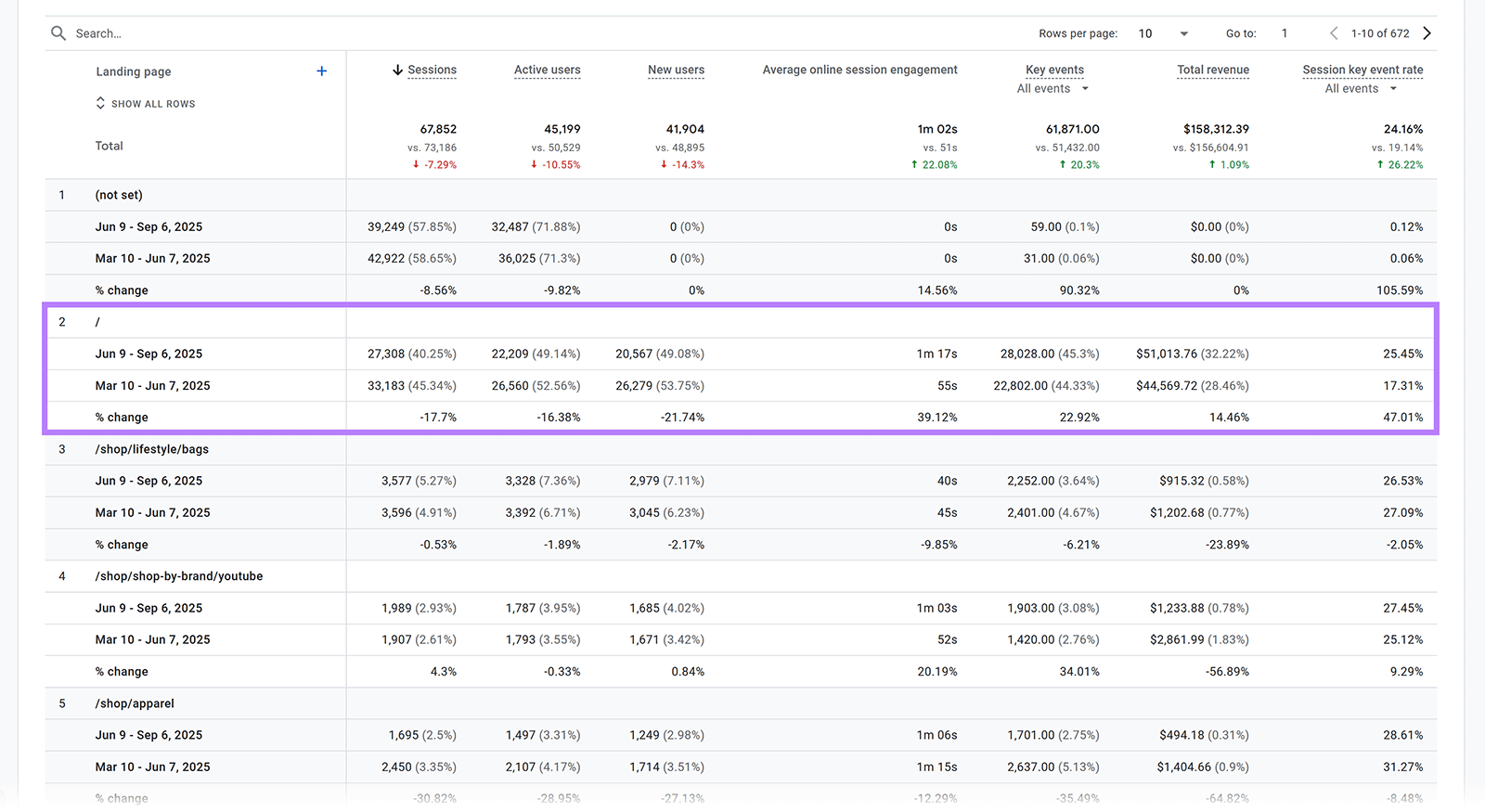This screenshot has width=1485, height=812.
Task: Open Key events All events dropdown
Action: (x=1053, y=89)
